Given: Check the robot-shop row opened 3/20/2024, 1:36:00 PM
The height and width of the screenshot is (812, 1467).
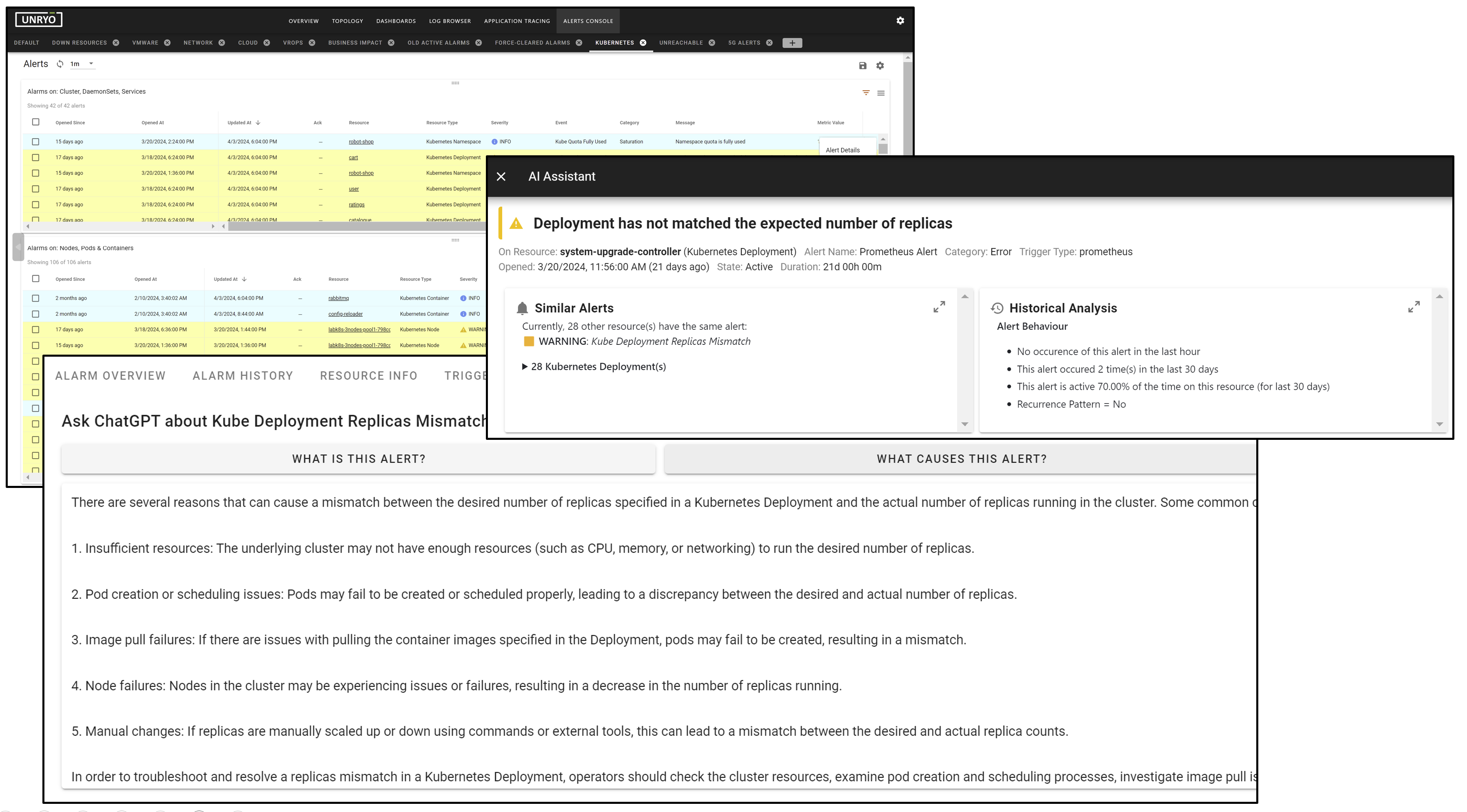Looking at the screenshot, I should (36, 173).
